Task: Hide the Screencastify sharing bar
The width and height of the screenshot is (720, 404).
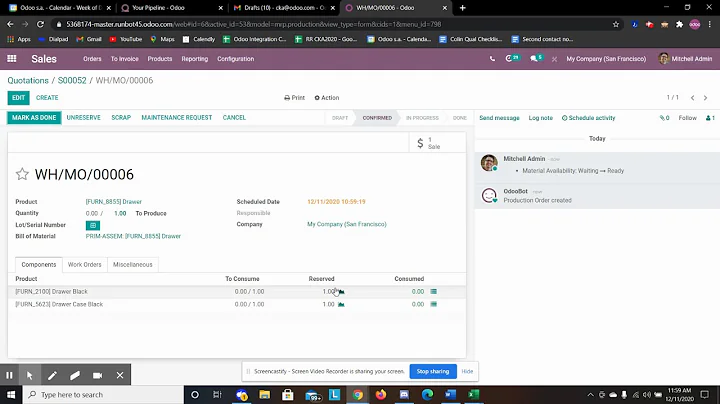Action: (x=467, y=371)
